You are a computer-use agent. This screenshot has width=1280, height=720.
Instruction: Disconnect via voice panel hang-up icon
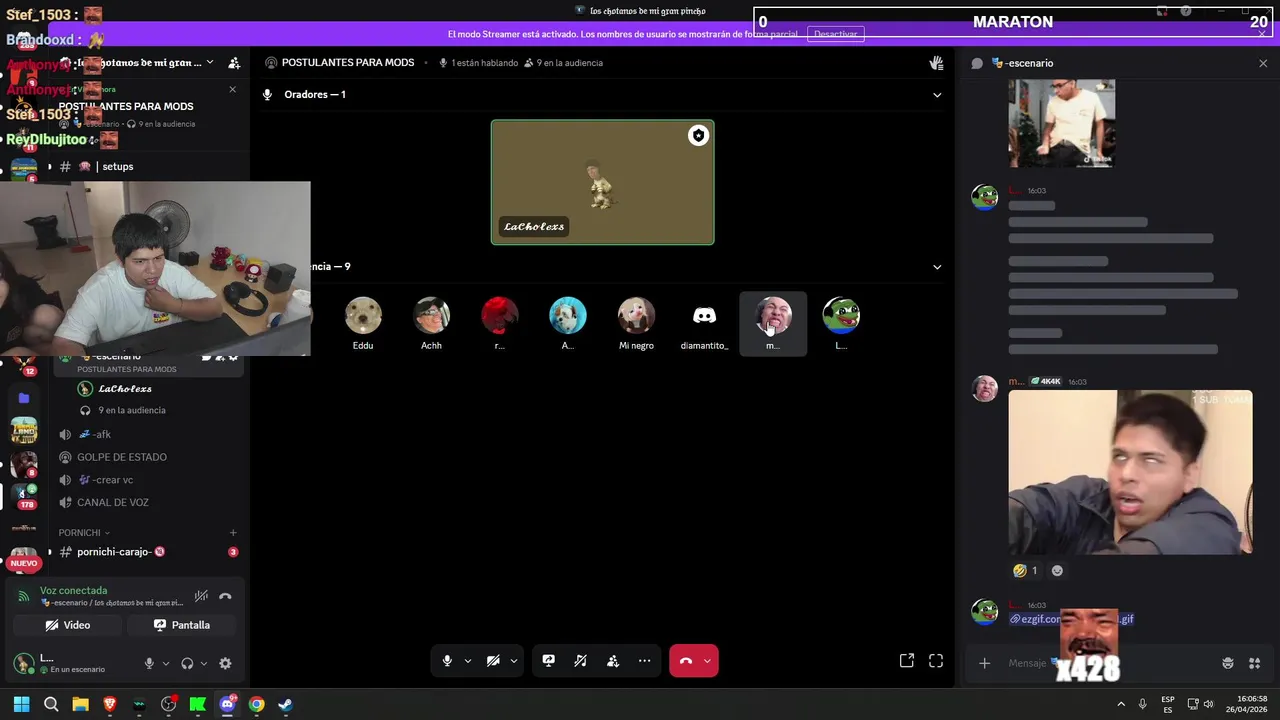coord(225,596)
